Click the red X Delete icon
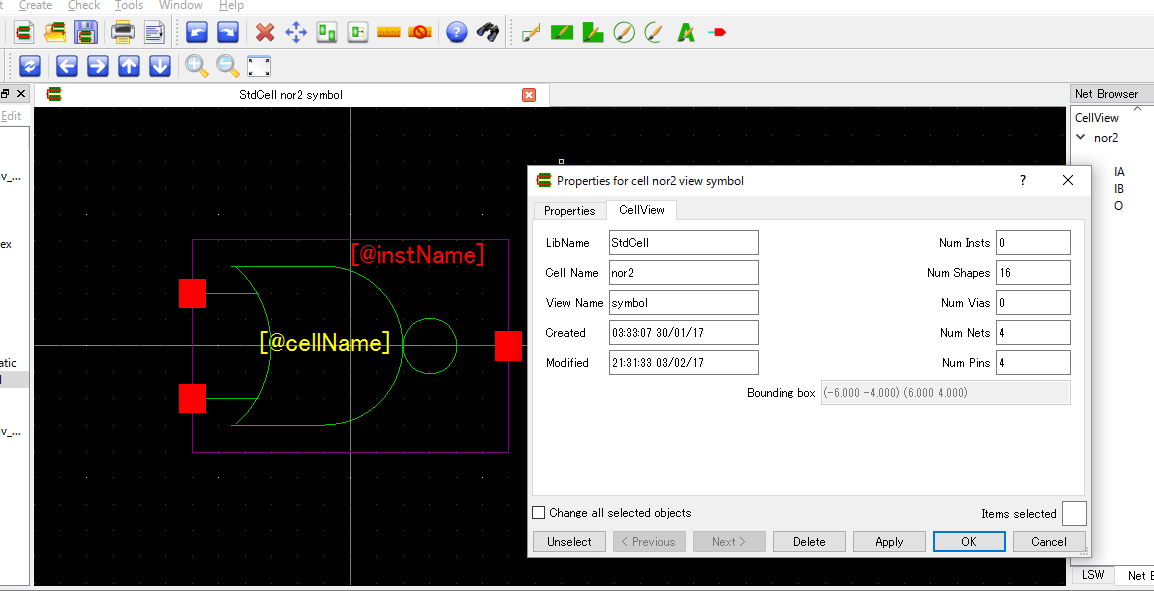Screen dimensions: 1154x591 (x=265, y=32)
